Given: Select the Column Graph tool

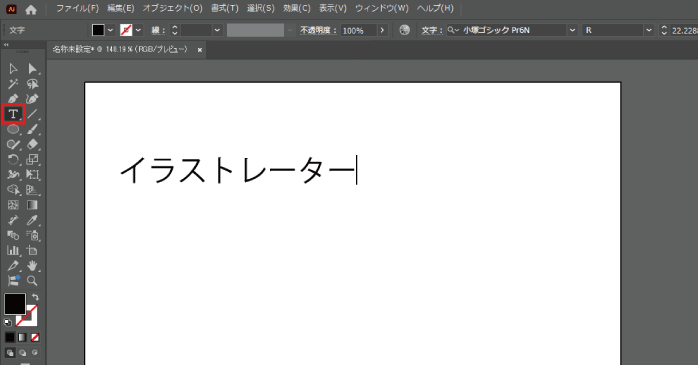Looking at the screenshot, I should click(x=13, y=250).
